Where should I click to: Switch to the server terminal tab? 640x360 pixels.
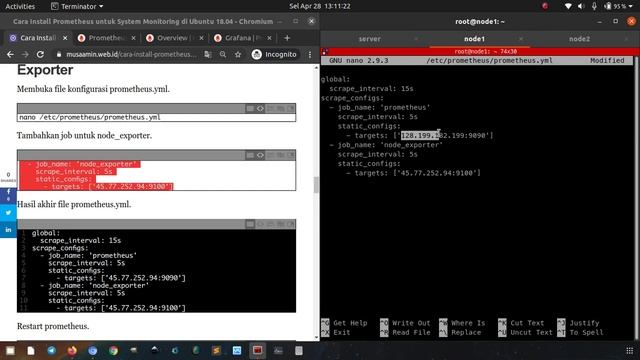click(x=369, y=39)
